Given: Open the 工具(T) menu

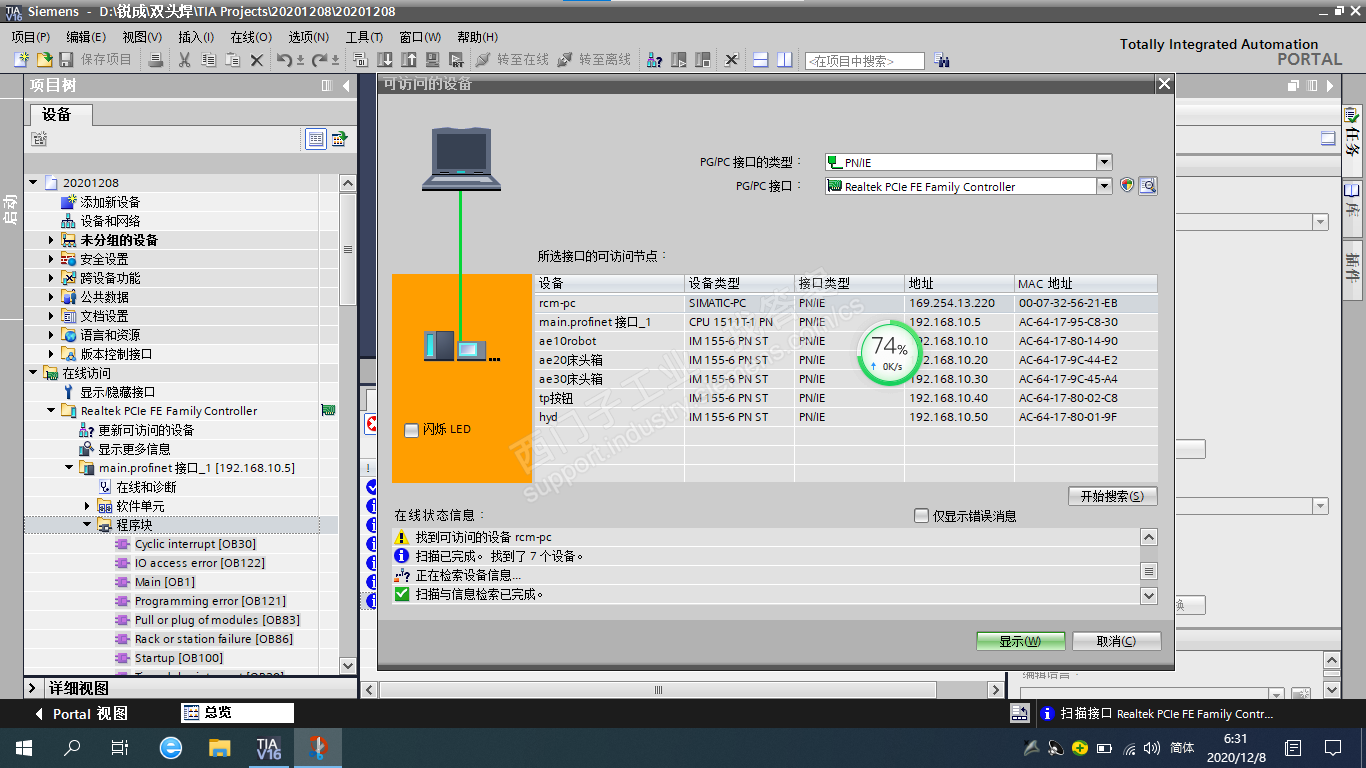Looking at the screenshot, I should (365, 37).
